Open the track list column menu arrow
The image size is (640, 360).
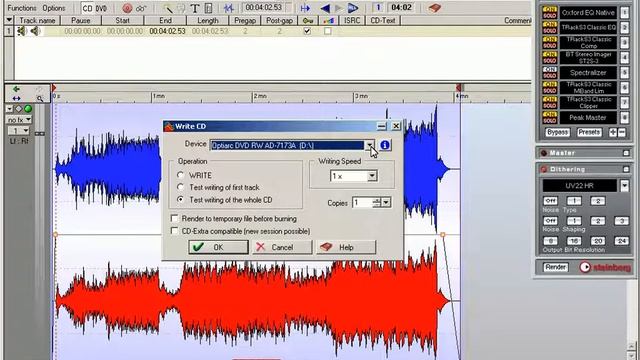tap(9, 20)
